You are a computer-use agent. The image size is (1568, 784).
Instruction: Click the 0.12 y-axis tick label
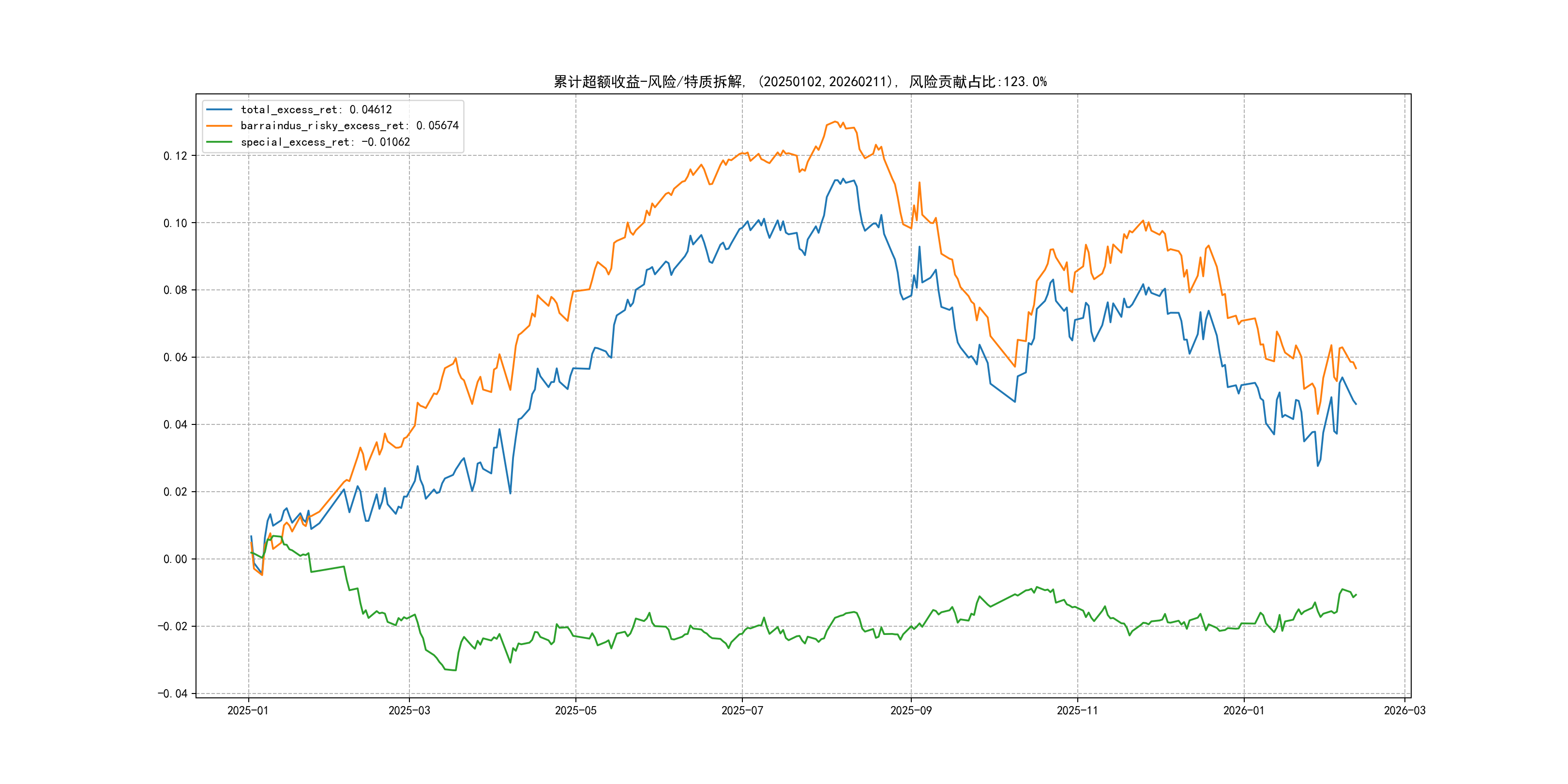(175, 156)
